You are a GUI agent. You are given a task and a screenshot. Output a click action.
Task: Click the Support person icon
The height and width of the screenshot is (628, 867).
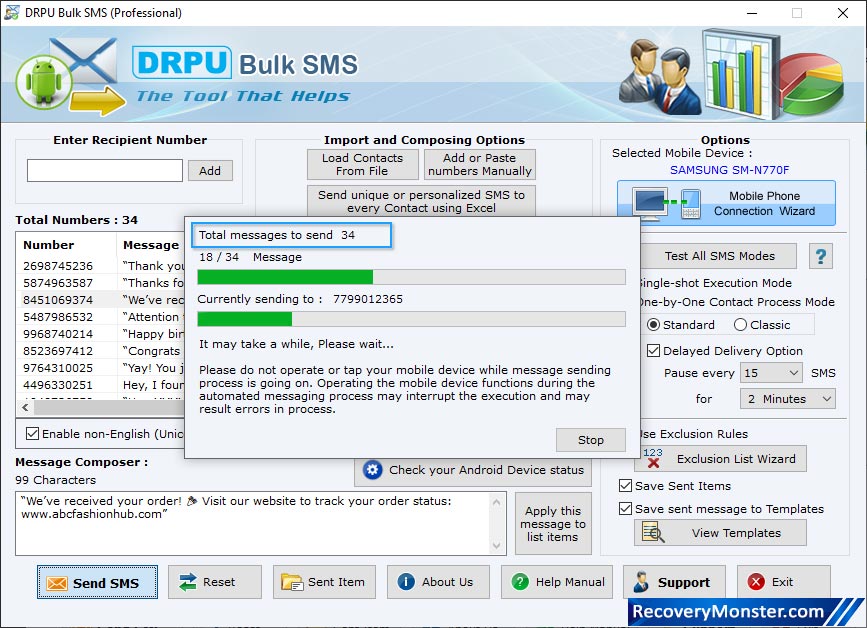(640, 582)
